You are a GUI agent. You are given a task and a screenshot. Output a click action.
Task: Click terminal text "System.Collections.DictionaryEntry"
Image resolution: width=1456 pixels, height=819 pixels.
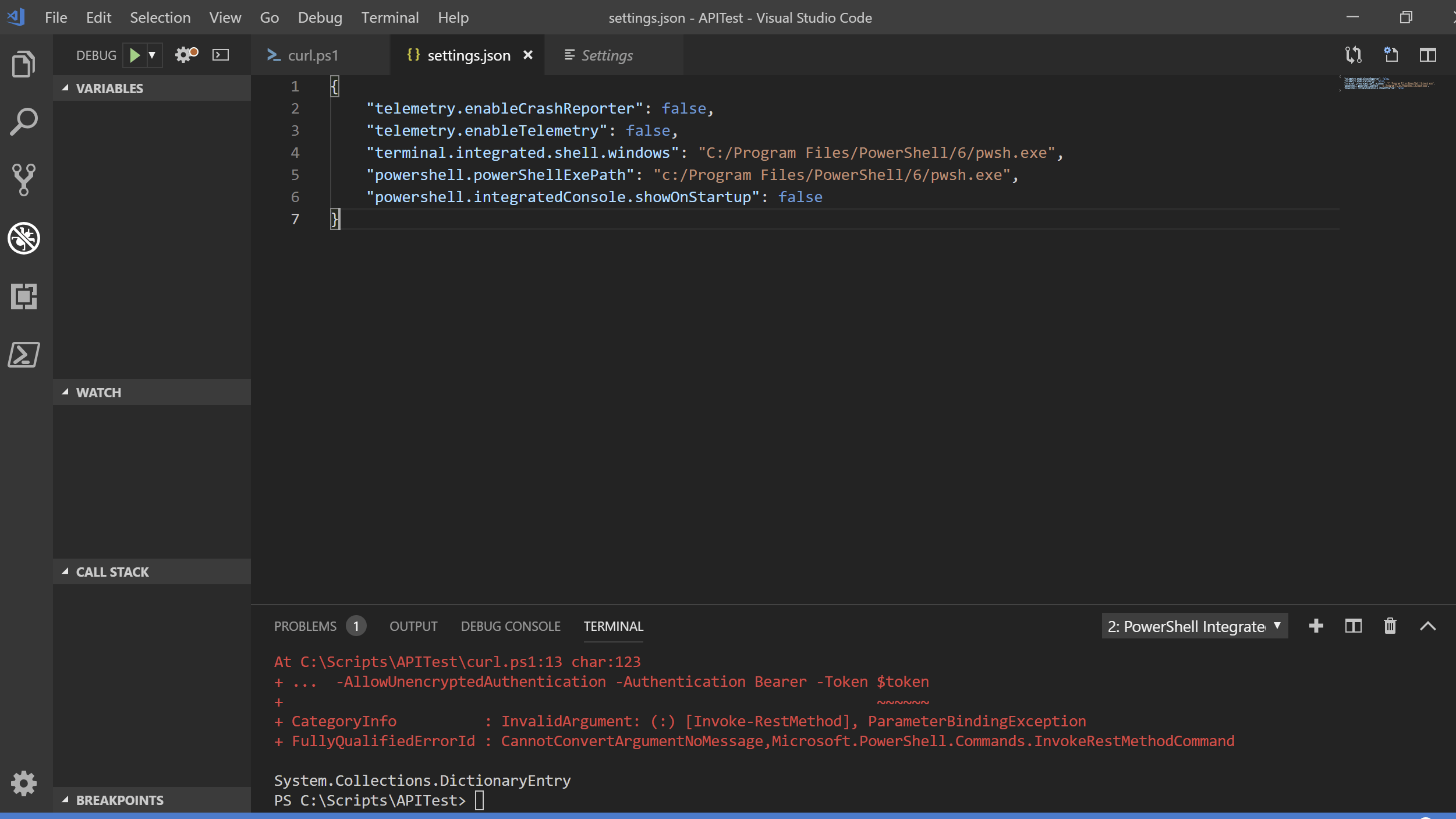pyautogui.click(x=423, y=781)
